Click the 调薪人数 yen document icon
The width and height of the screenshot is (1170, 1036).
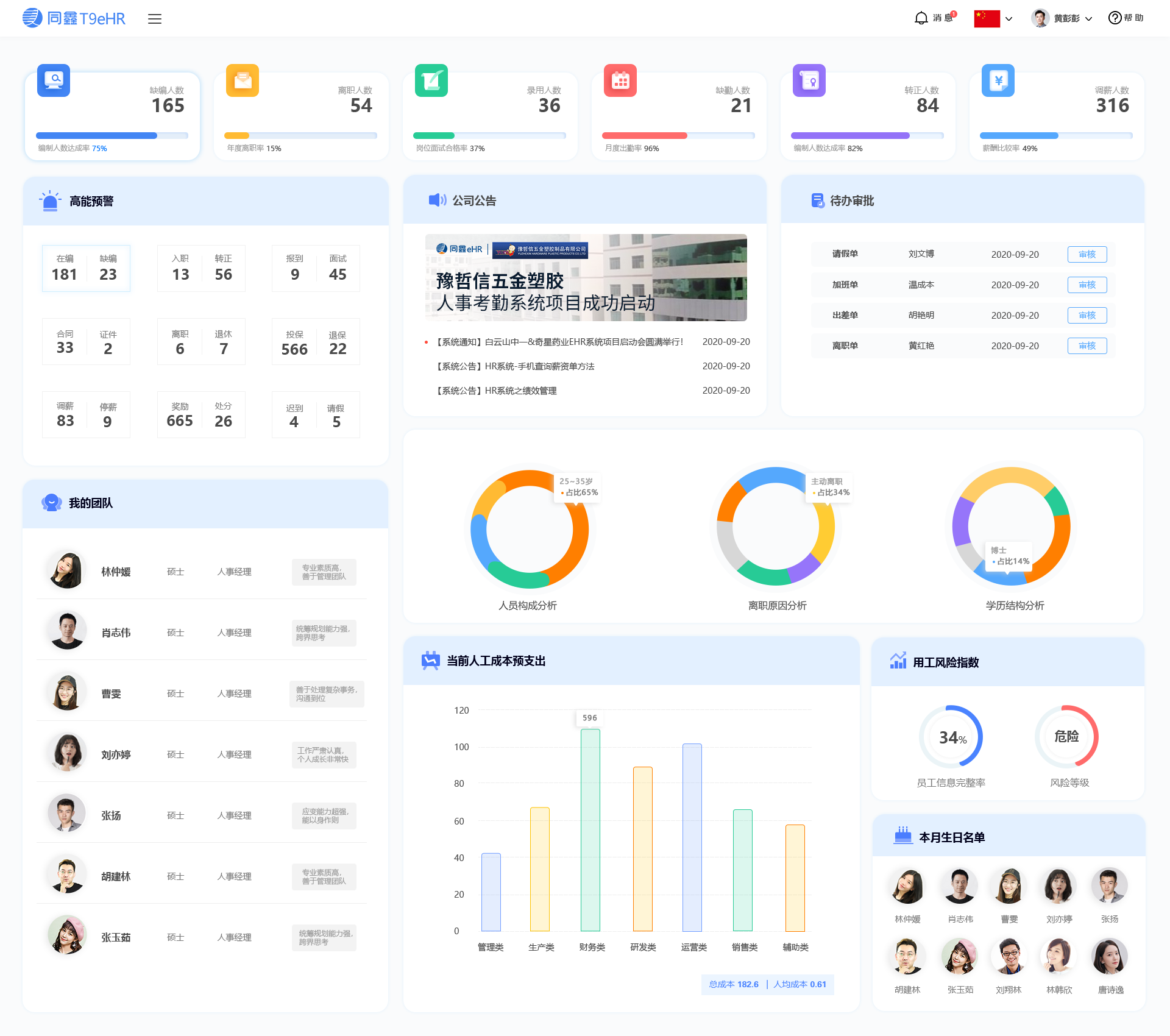tap(998, 80)
